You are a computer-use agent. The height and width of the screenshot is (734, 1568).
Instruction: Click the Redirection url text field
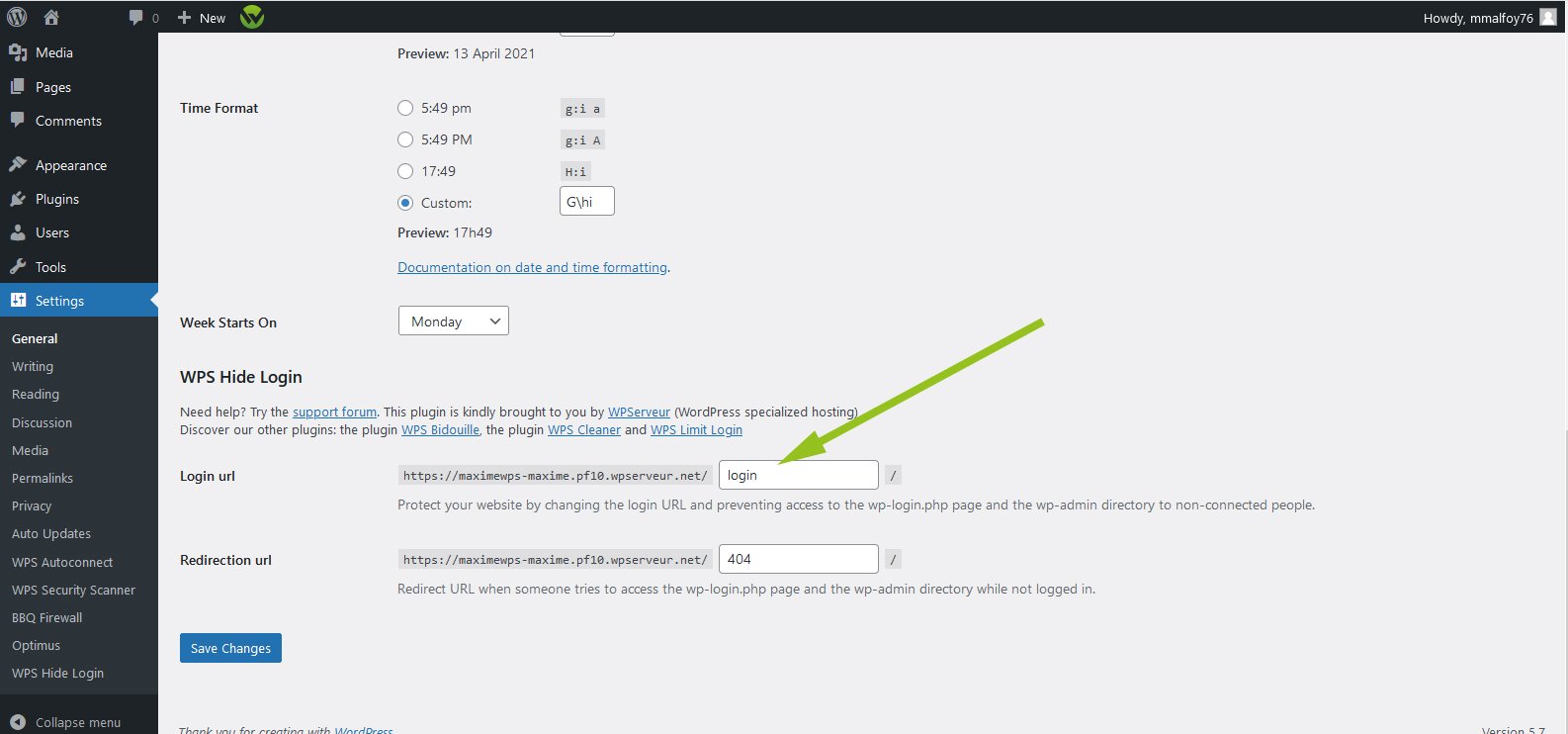pos(798,559)
